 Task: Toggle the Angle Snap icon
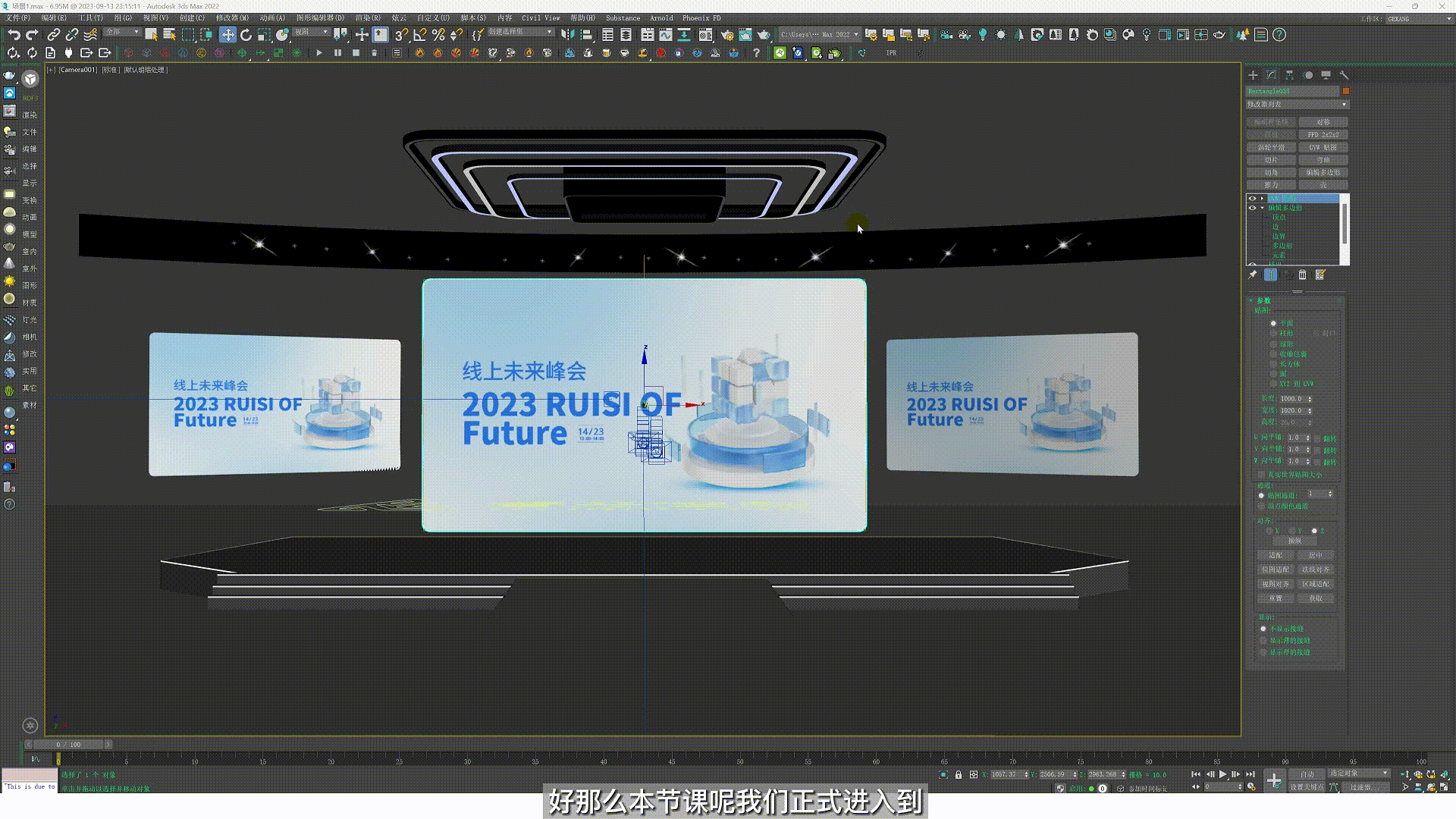(x=419, y=35)
